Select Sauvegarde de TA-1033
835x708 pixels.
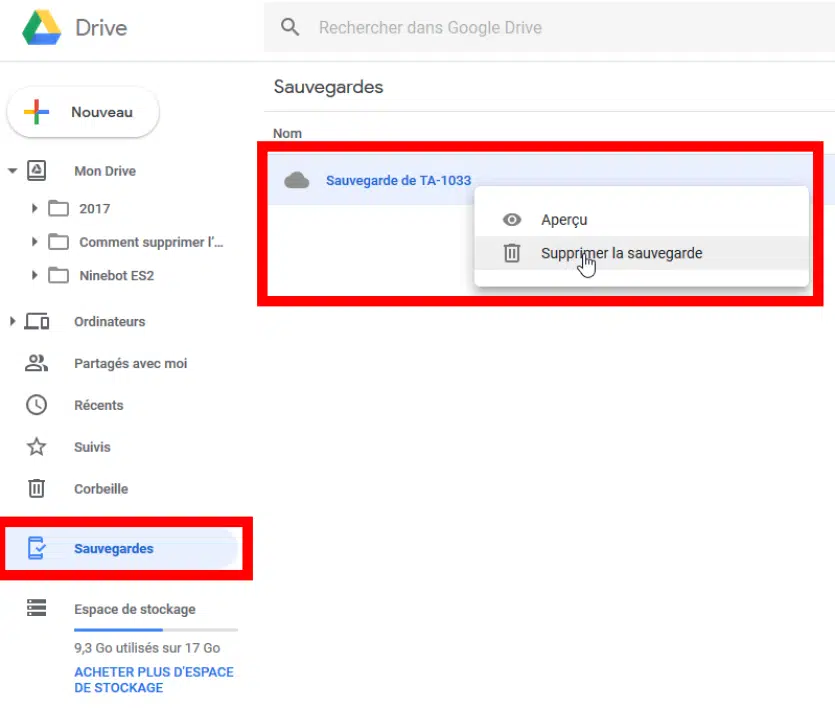pyautogui.click(x=398, y=180)
